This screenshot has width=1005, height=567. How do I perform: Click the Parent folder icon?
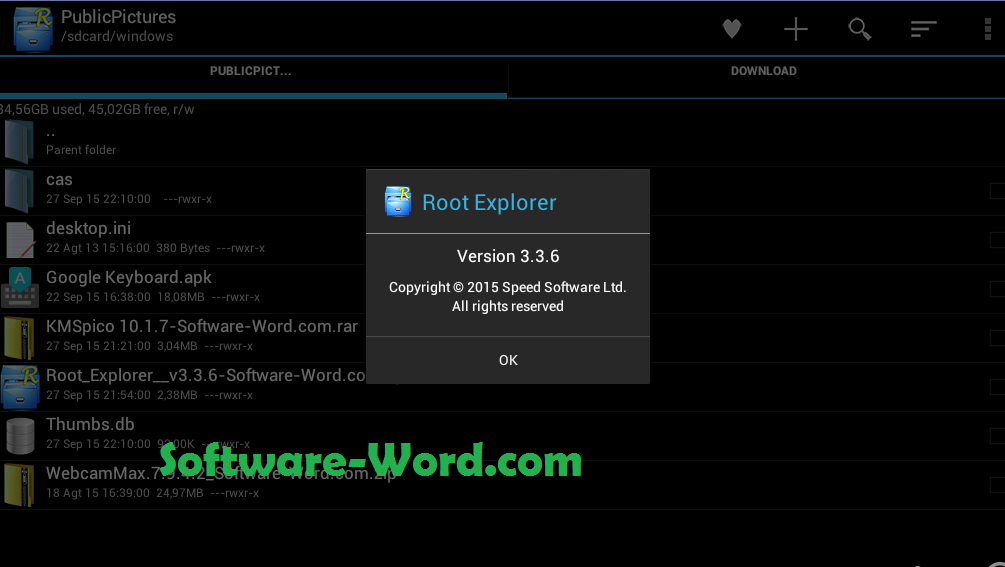[x=19, y=142]
